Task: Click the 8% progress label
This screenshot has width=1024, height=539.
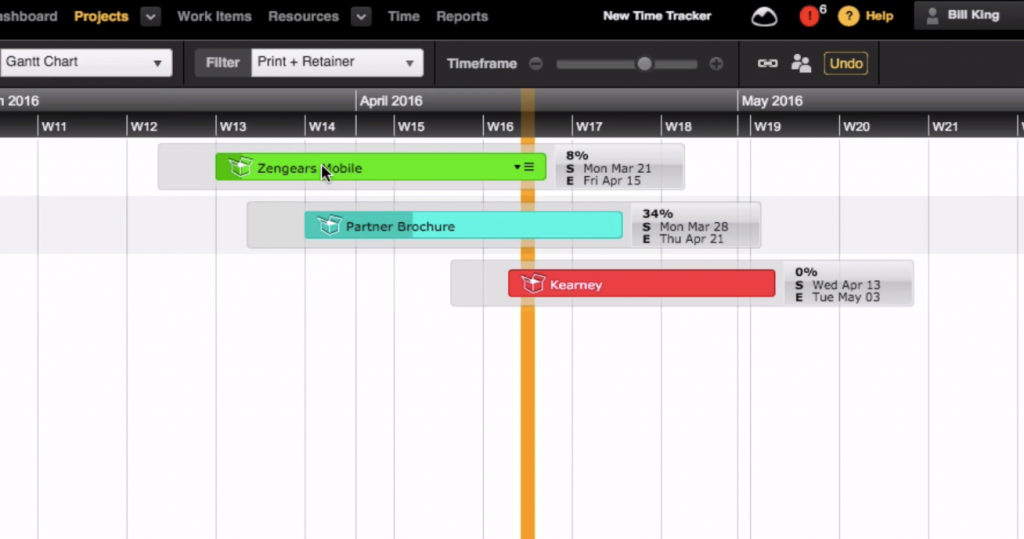Action: [x=577, y=155]
